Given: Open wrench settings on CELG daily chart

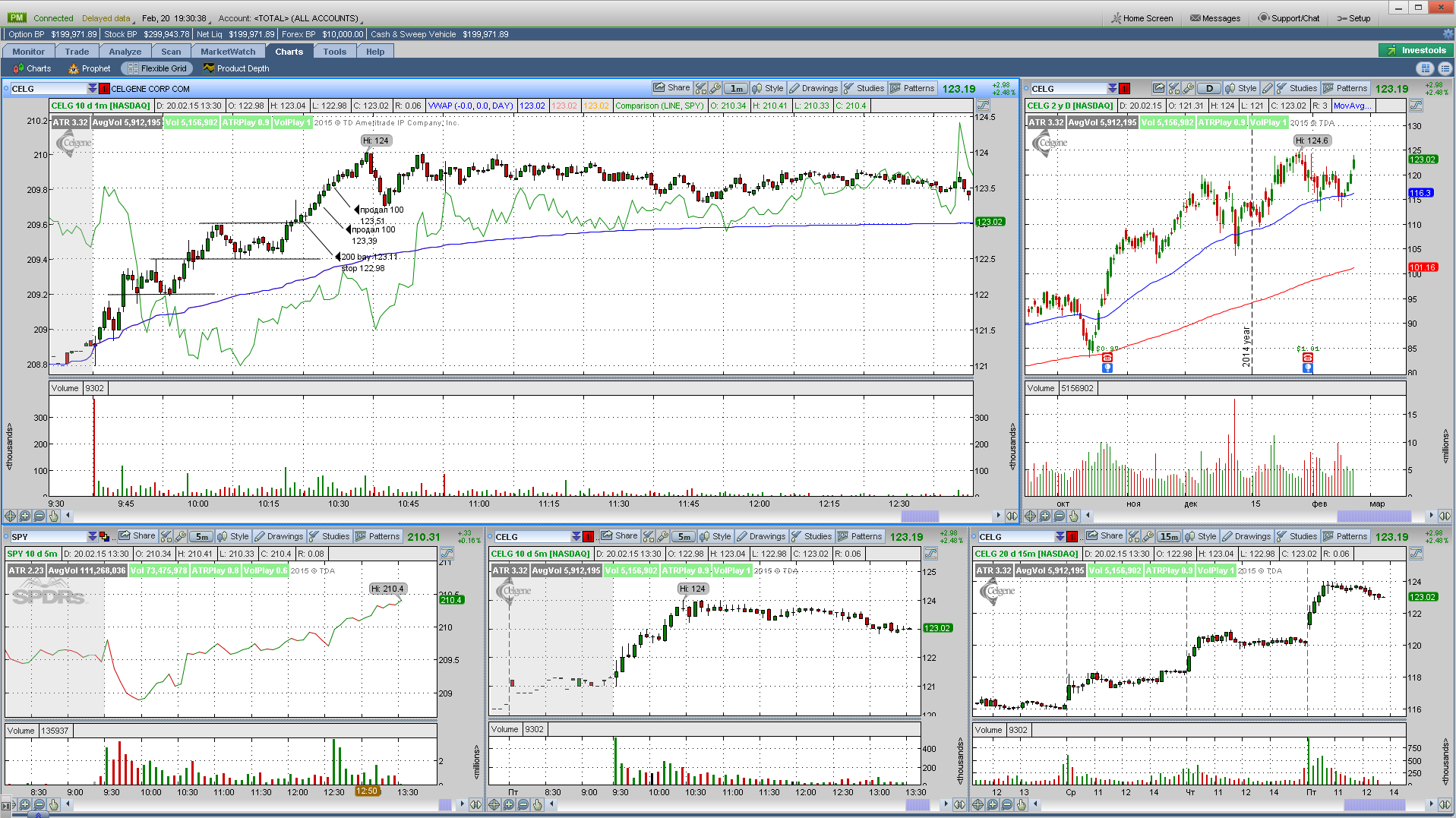Looking at the screenshot, I should coord(1189,88).
